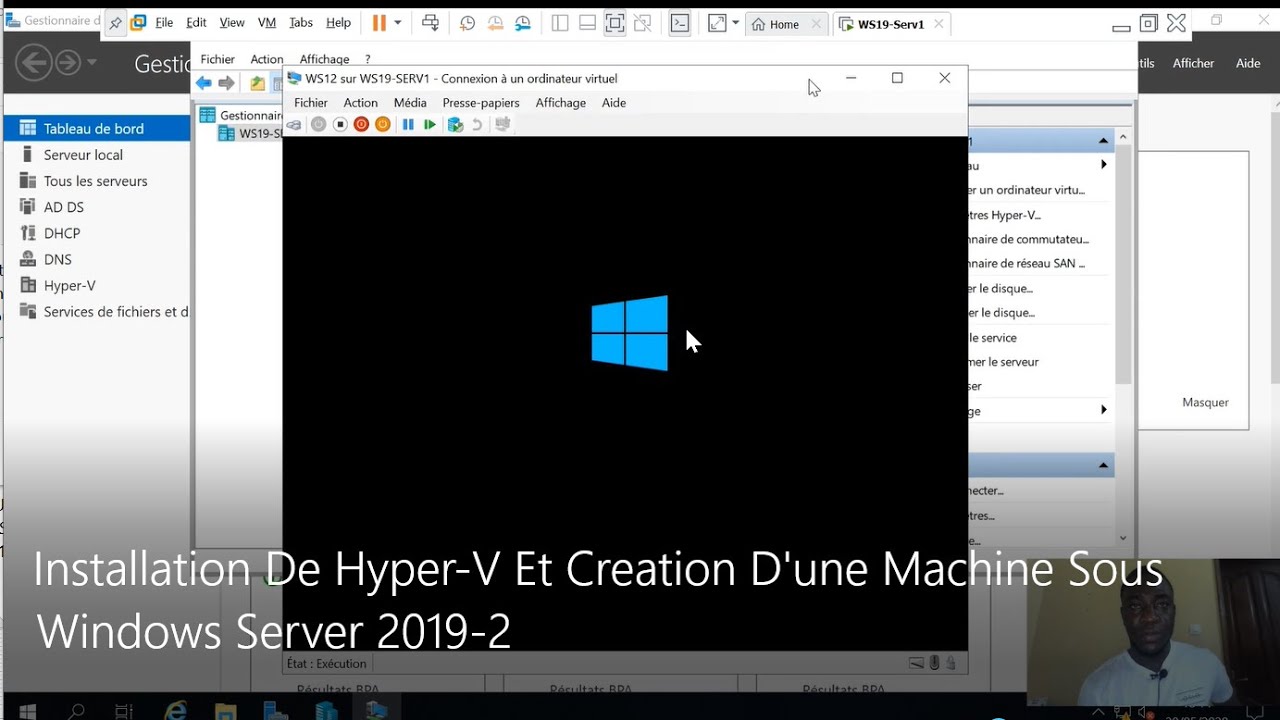Collapse the upper Actions pane section
Viewport: 1280px width, 720px height.
point(1103,141)
